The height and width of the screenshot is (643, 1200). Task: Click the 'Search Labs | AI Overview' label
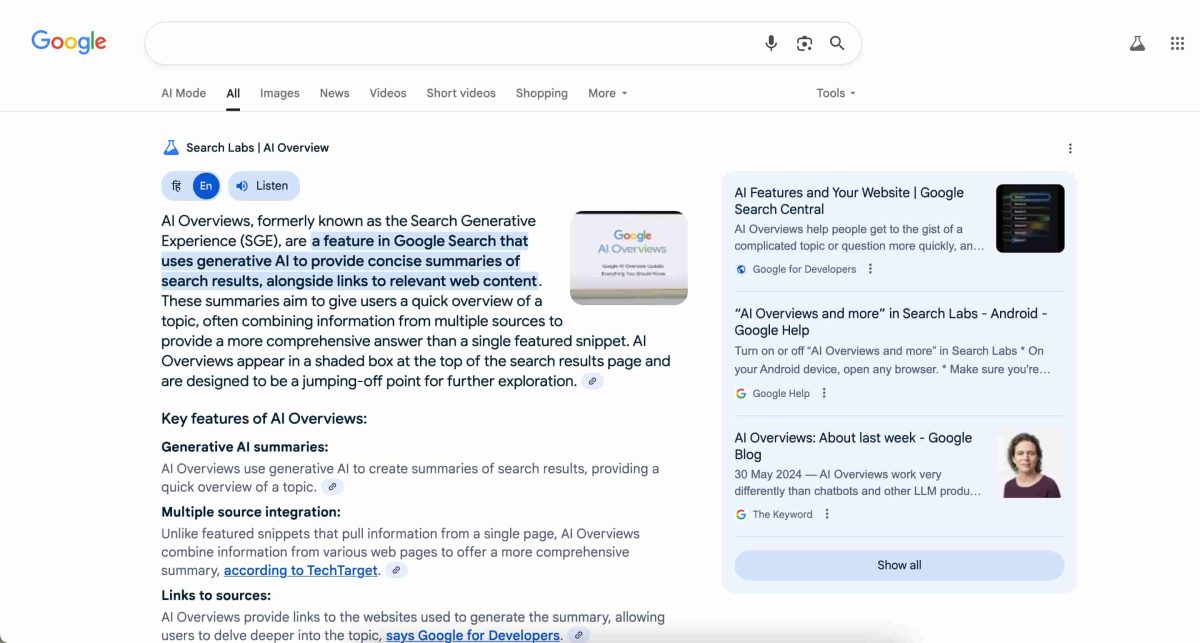(257, 148)
